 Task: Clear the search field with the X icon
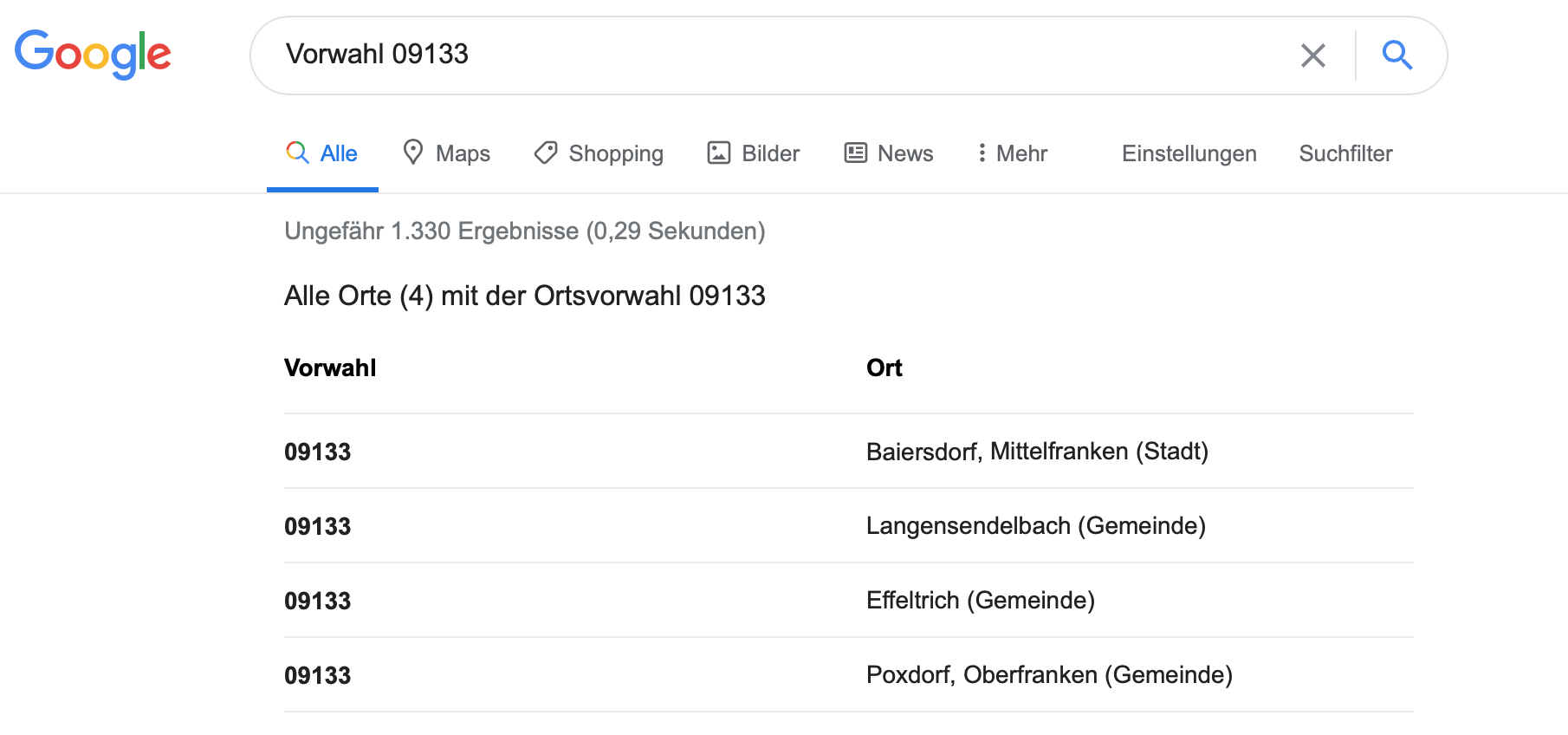pos(1312,55)
